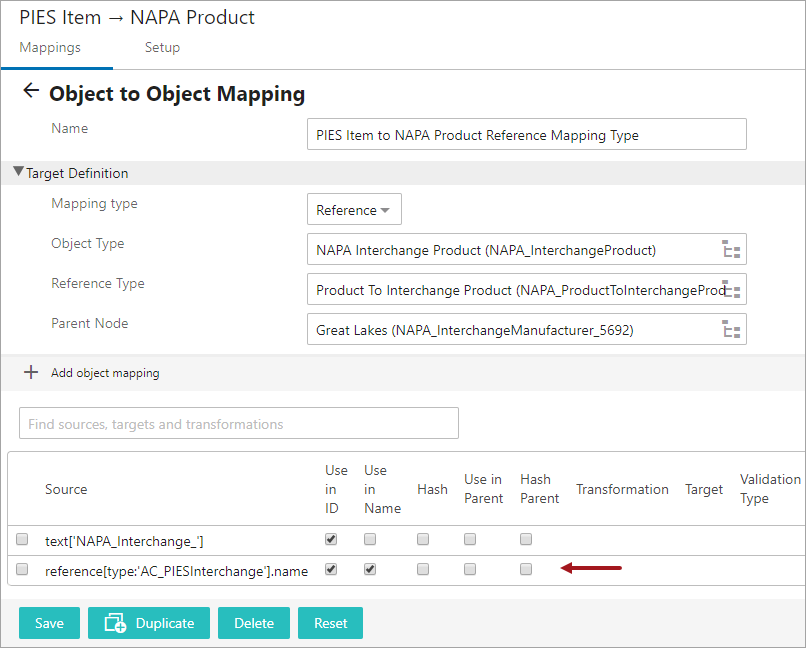The width and height of the screenshot is (806, 648).
Task: Click the Validation Type column header
Action: pos(770,489)
